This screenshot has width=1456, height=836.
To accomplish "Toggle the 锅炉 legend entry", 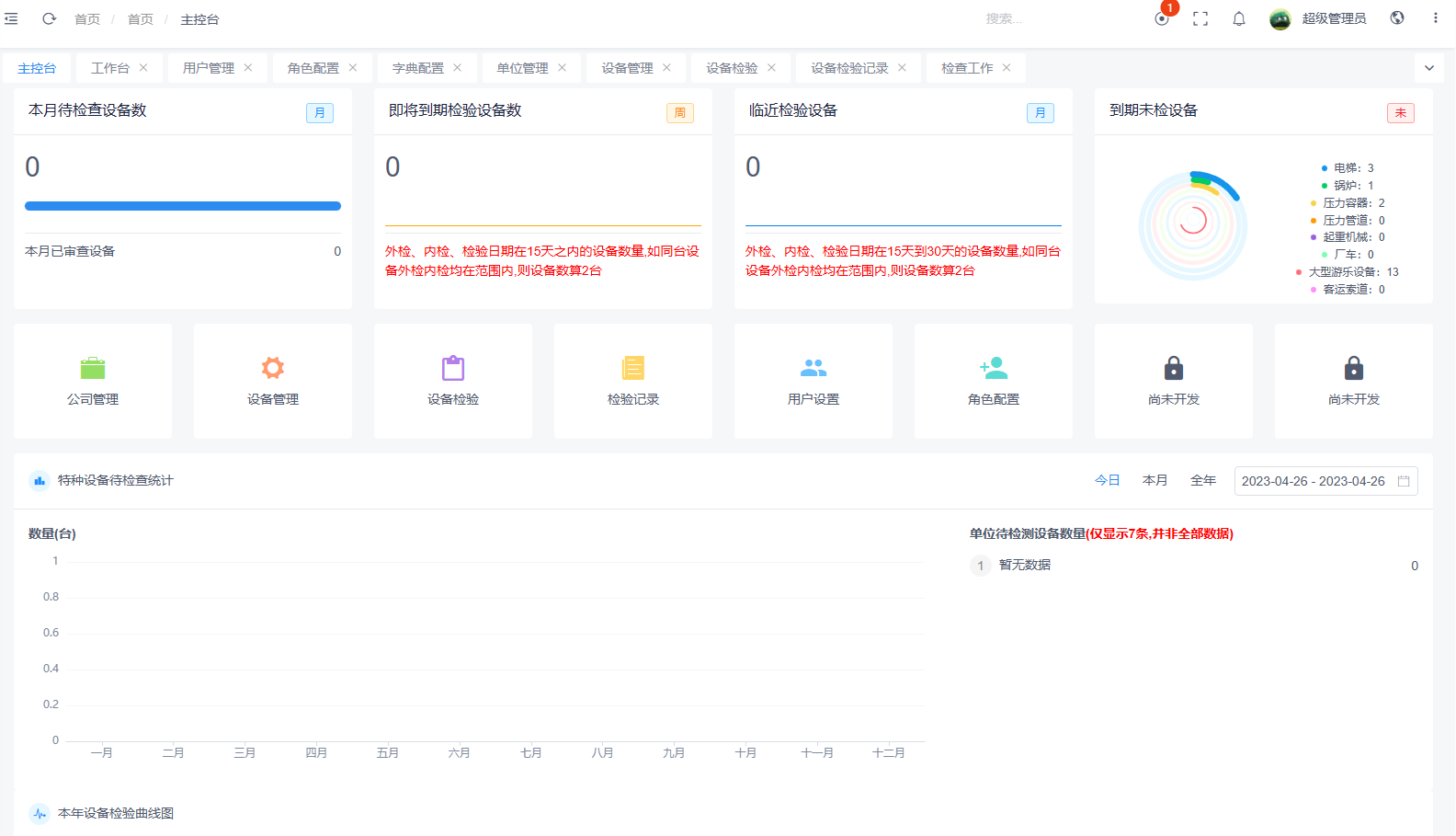I will tap(1347, 186).
